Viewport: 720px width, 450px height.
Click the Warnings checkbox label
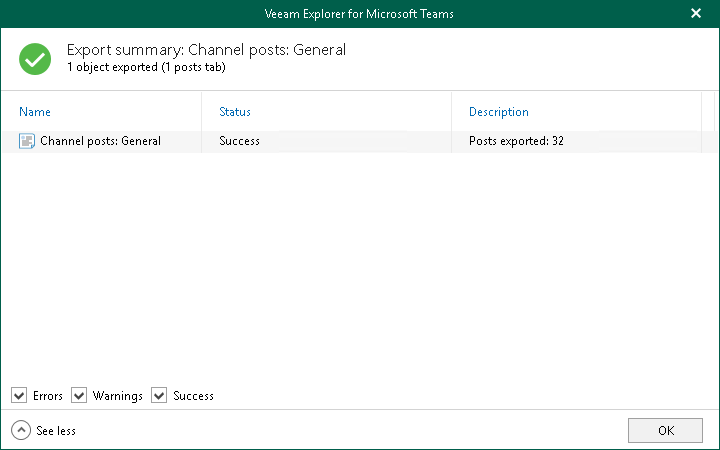coord(118,396)
